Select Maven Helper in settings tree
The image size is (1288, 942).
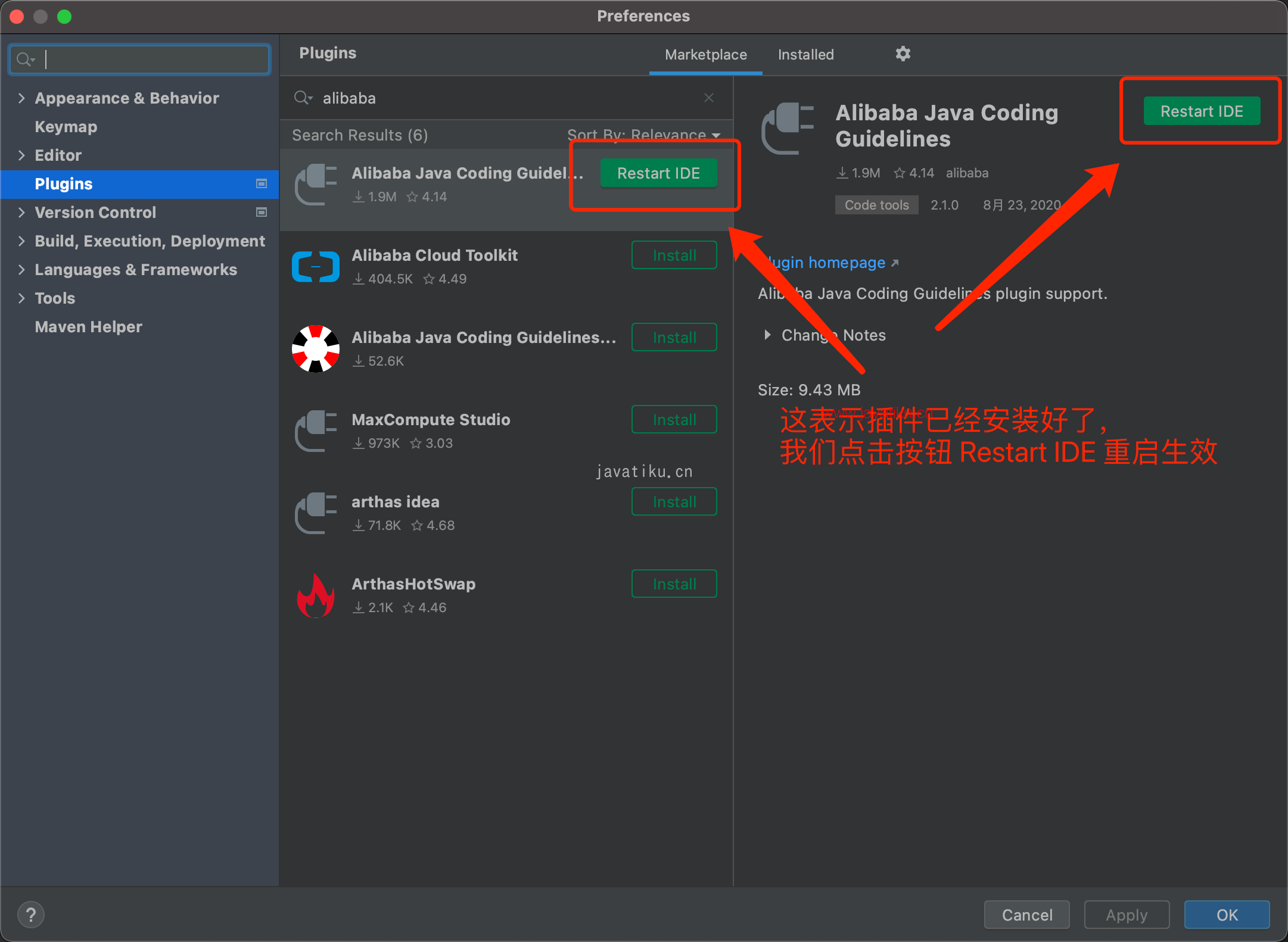click(88, 326)
